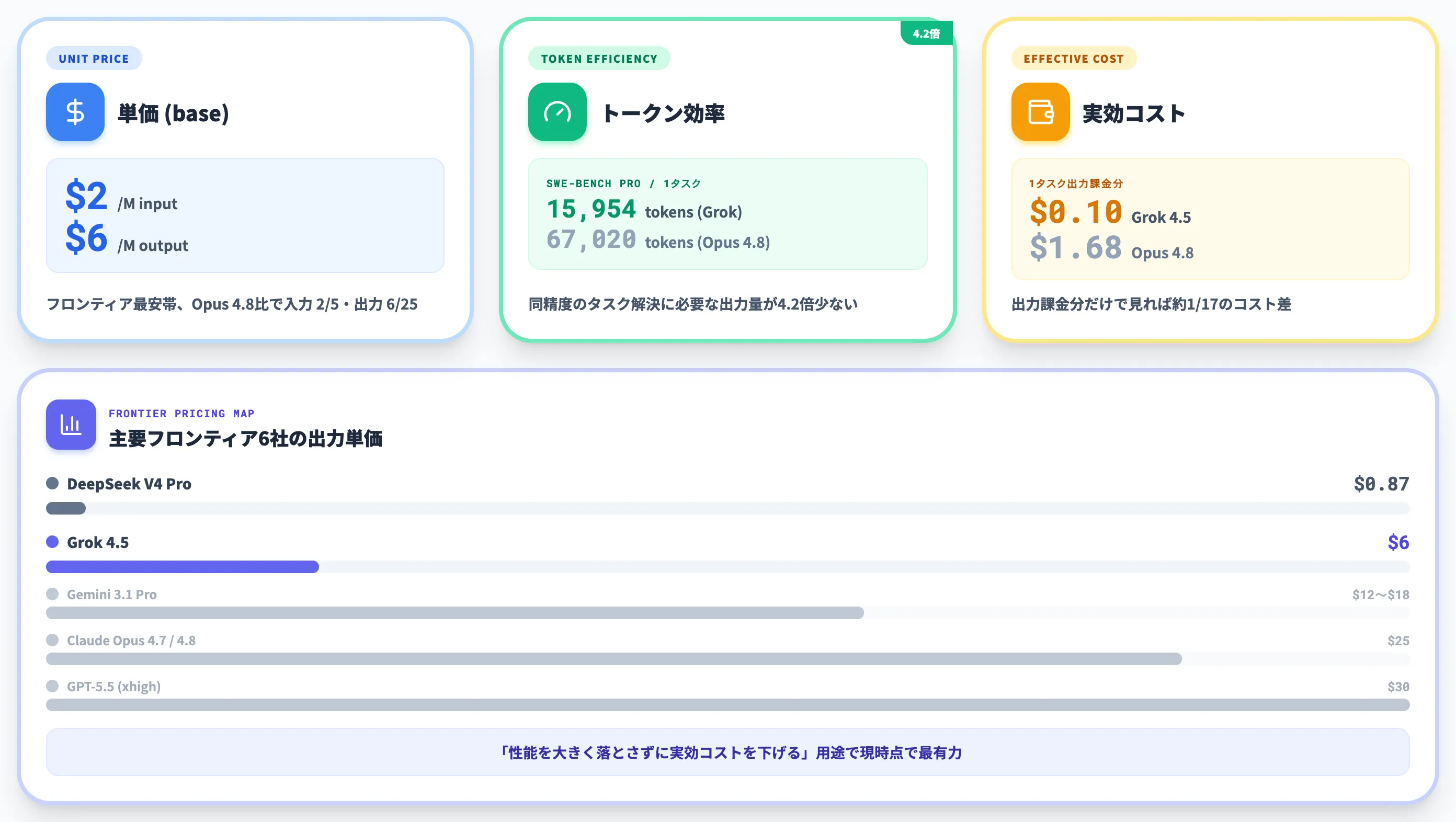
Task: Click the 15,954 token count
Action: tap(591, 209)
